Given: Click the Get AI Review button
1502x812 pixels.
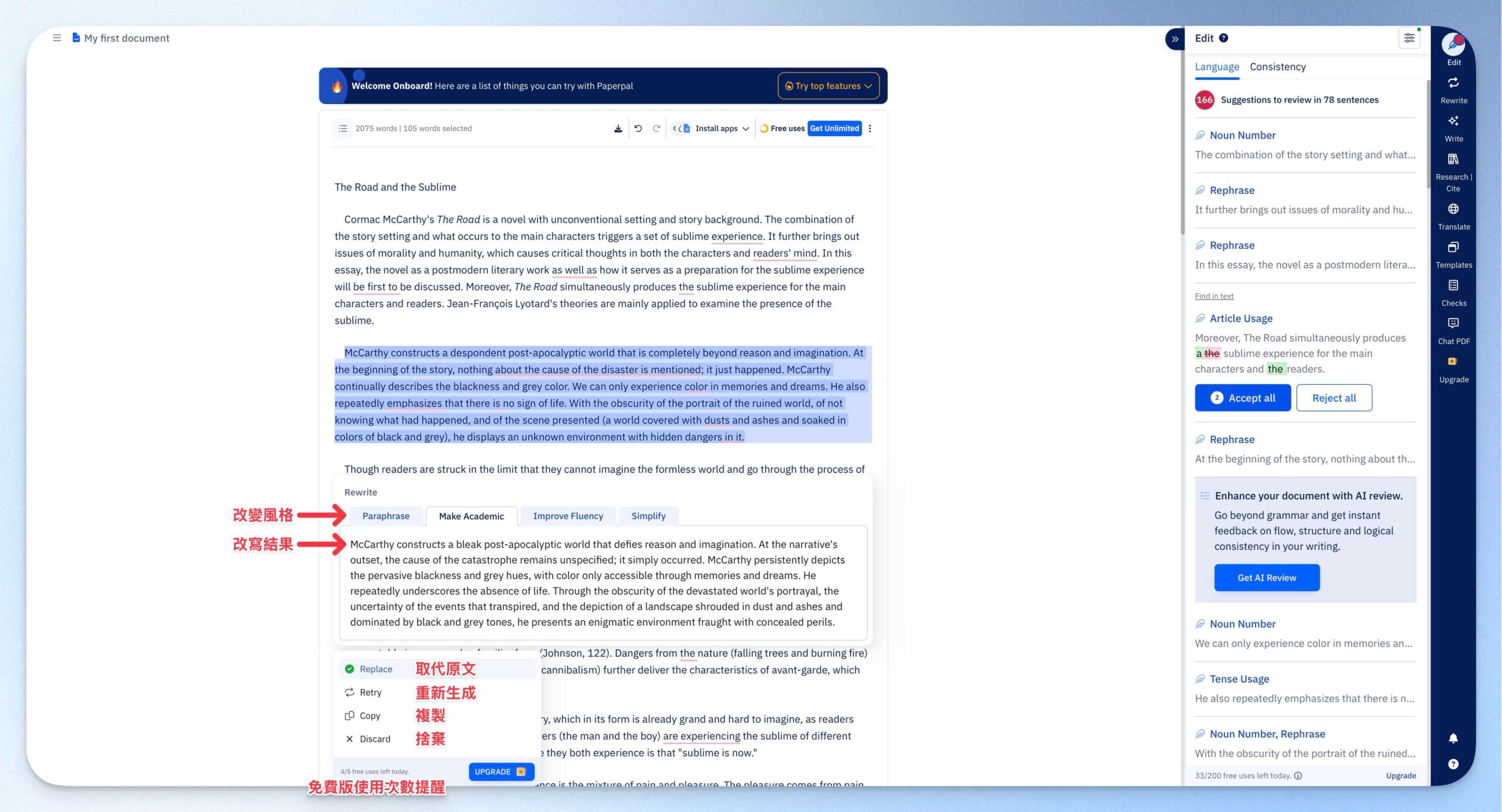Looking at the screenshot, I should coord(1266,577).
